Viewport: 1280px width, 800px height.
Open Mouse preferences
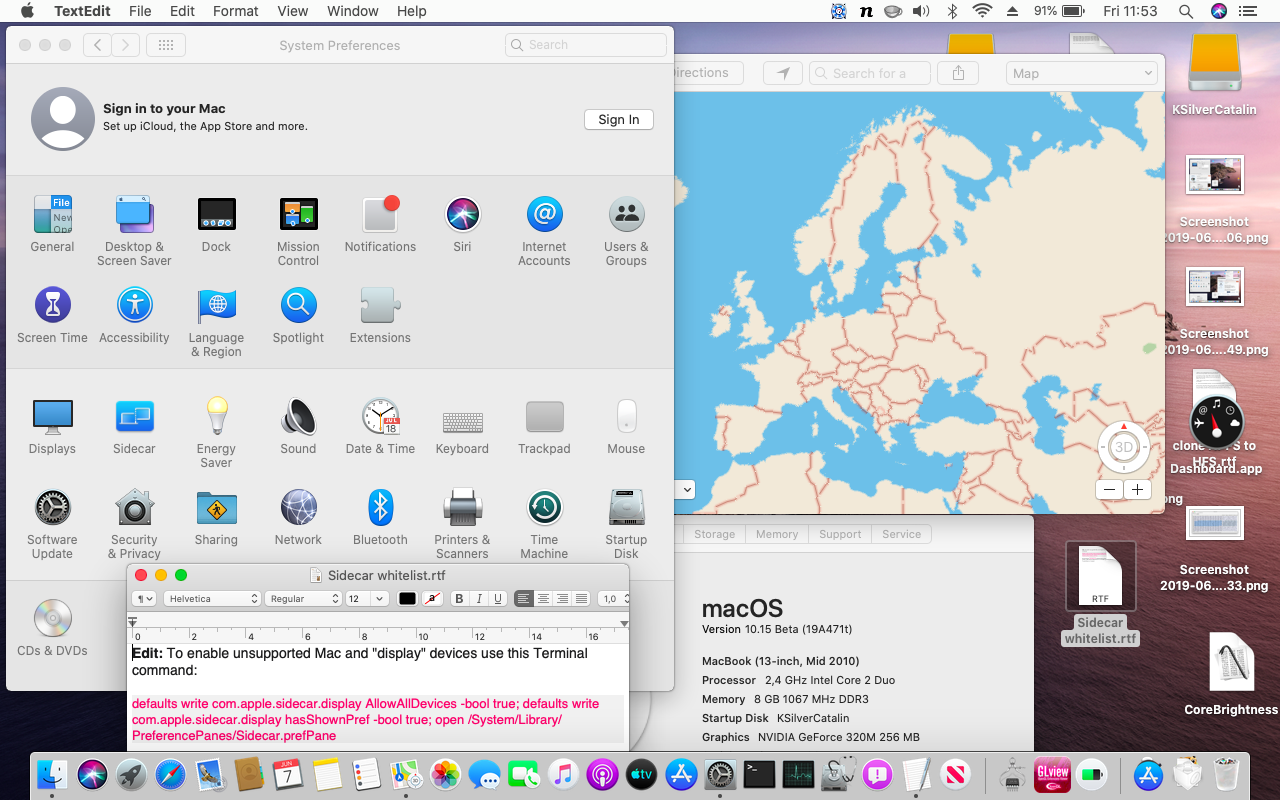pos(626,426)
